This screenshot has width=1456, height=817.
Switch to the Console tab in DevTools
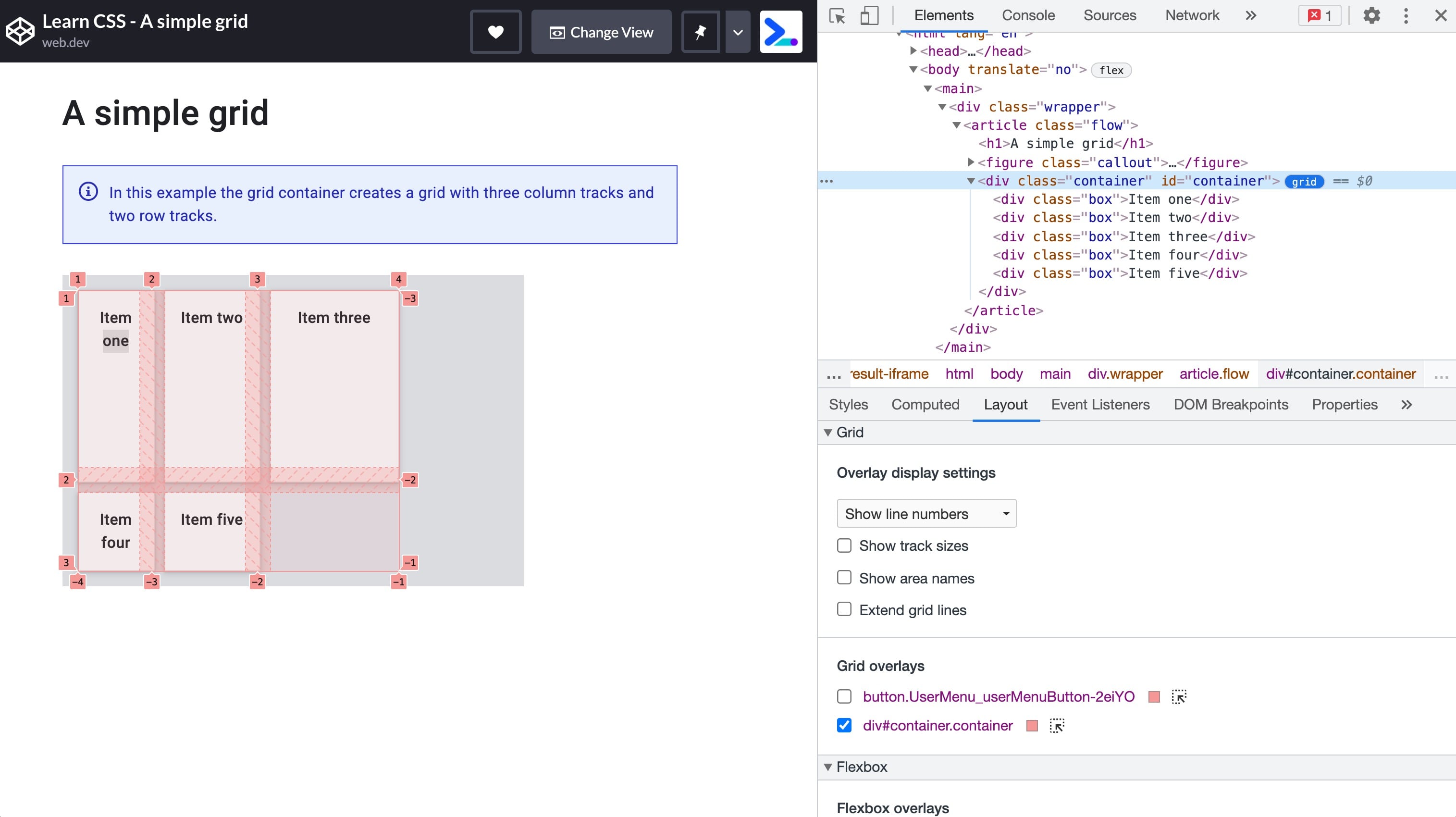click(1028, 15)
